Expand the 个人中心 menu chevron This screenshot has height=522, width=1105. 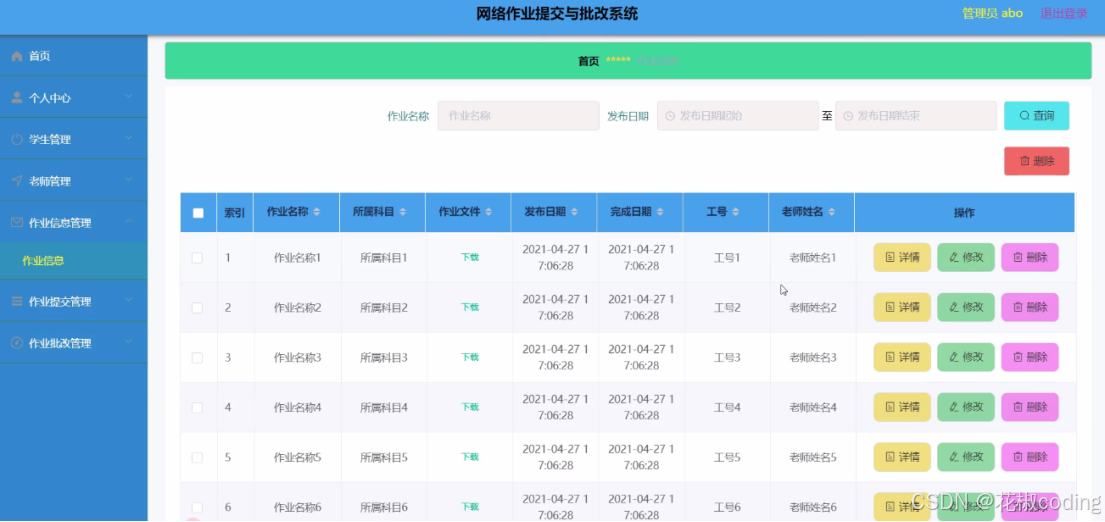coord(129,96)
